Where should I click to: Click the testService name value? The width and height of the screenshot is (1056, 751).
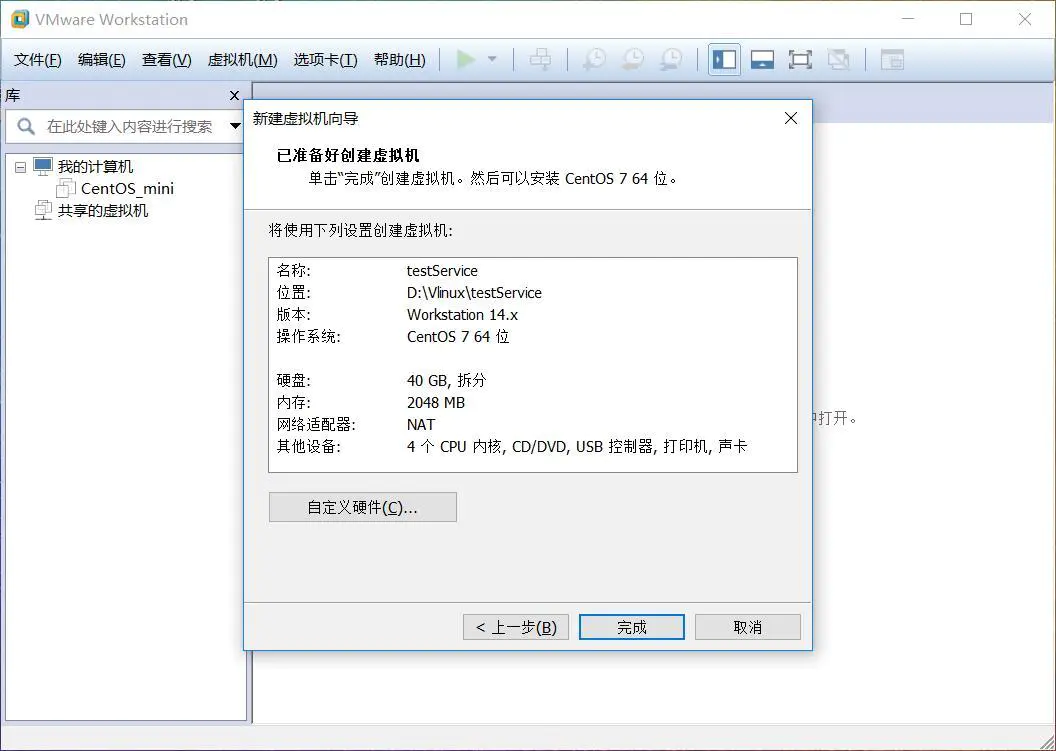tap(442, 271)
